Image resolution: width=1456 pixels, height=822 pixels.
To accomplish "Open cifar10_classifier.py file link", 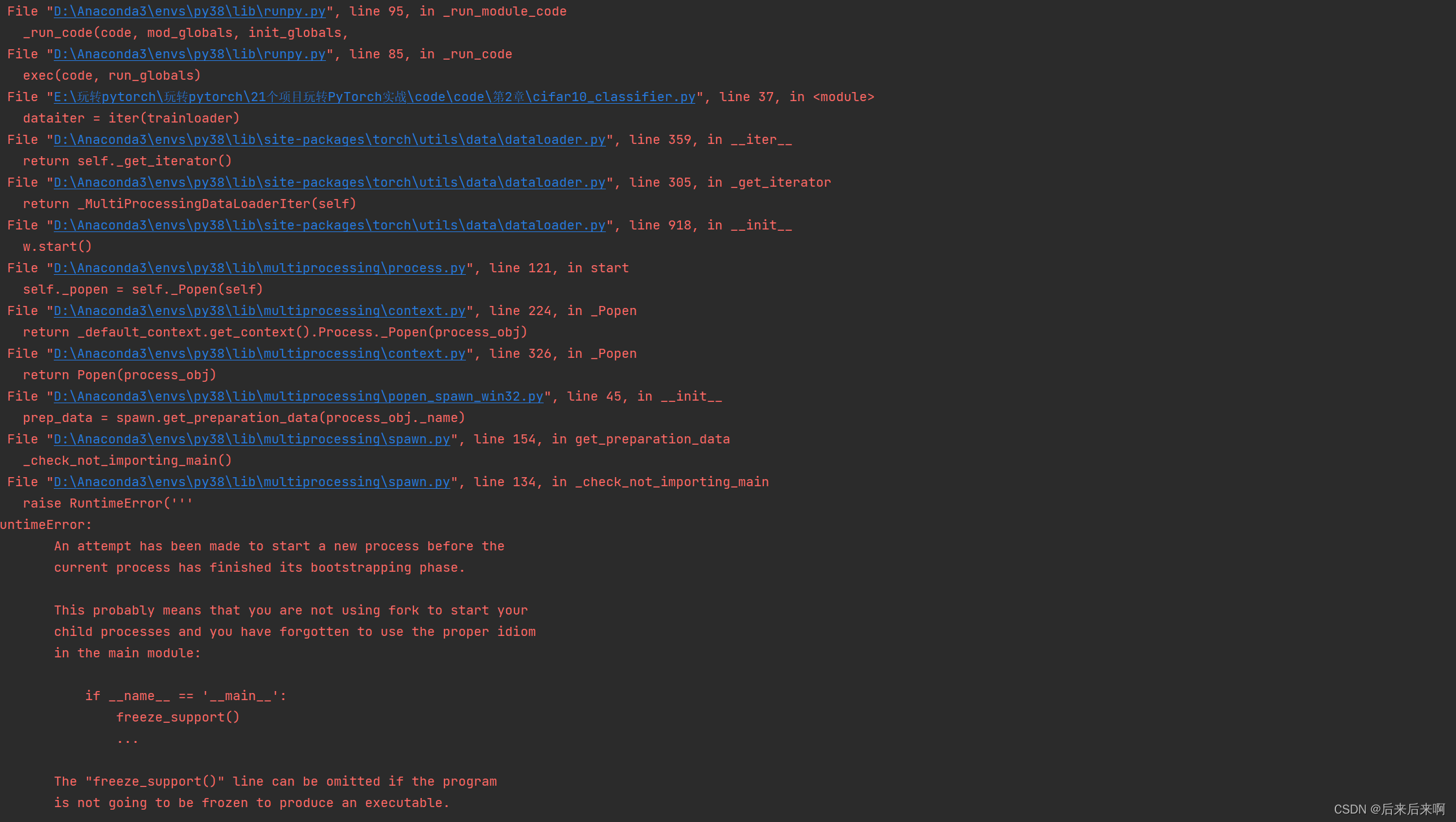I will [x=374, y=97].
